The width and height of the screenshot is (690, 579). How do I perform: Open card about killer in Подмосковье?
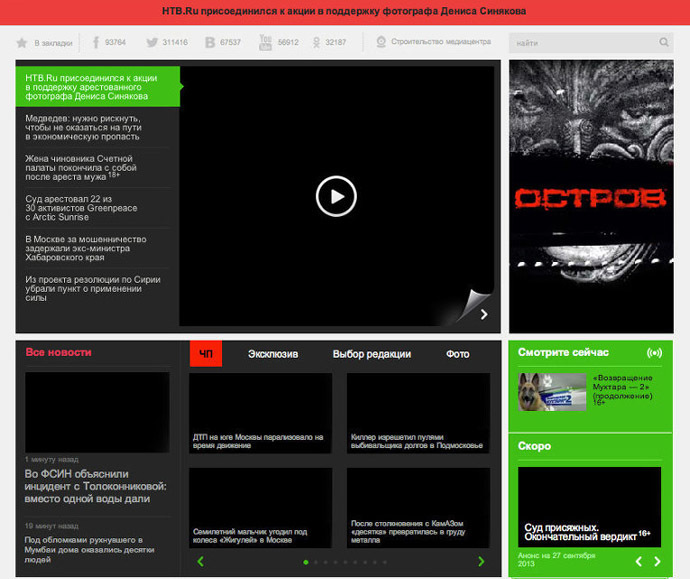[418, 413]
